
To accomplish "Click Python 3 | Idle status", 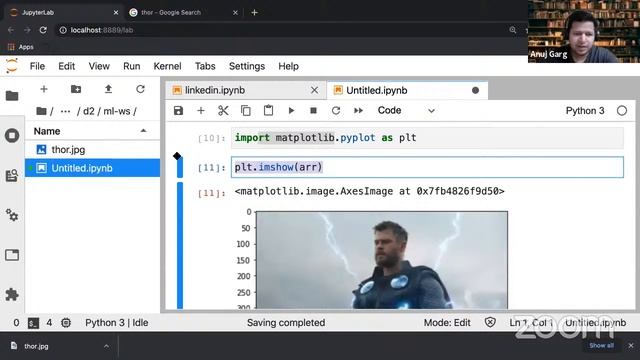I will (x=117, y=323).
